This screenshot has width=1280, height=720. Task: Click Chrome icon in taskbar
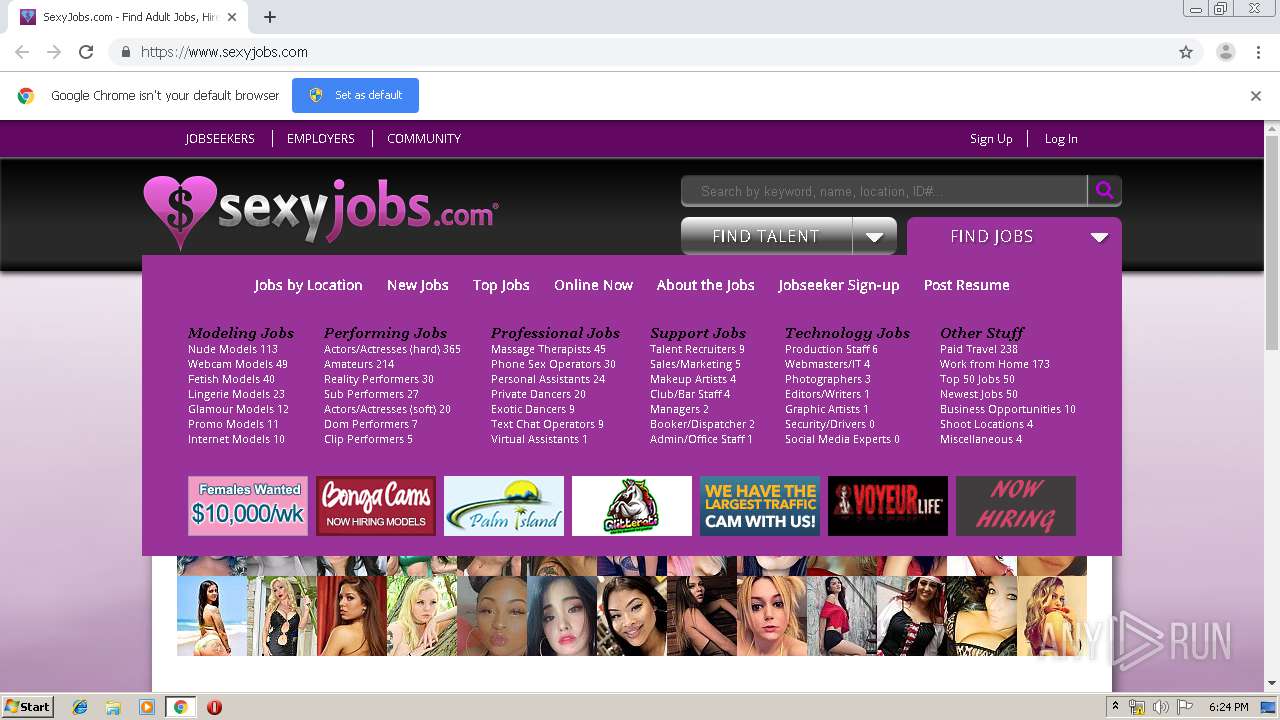[180, 707]
